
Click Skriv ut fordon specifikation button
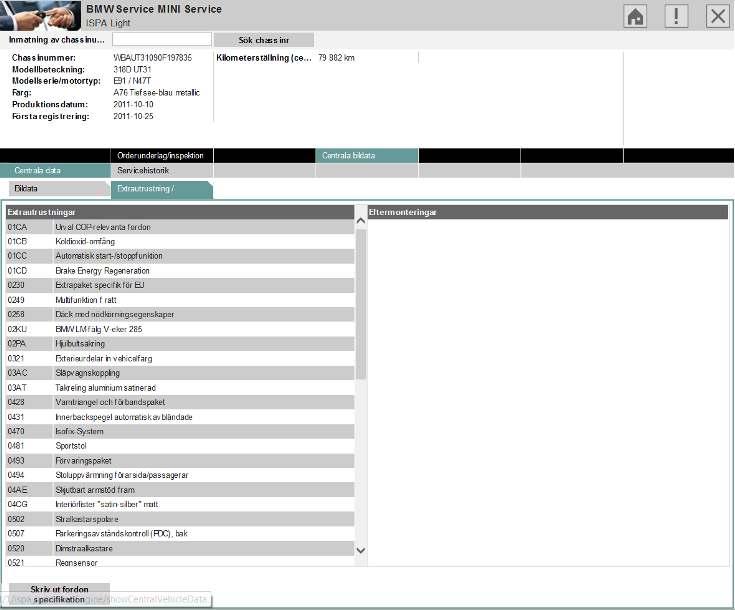pos(59,595)
